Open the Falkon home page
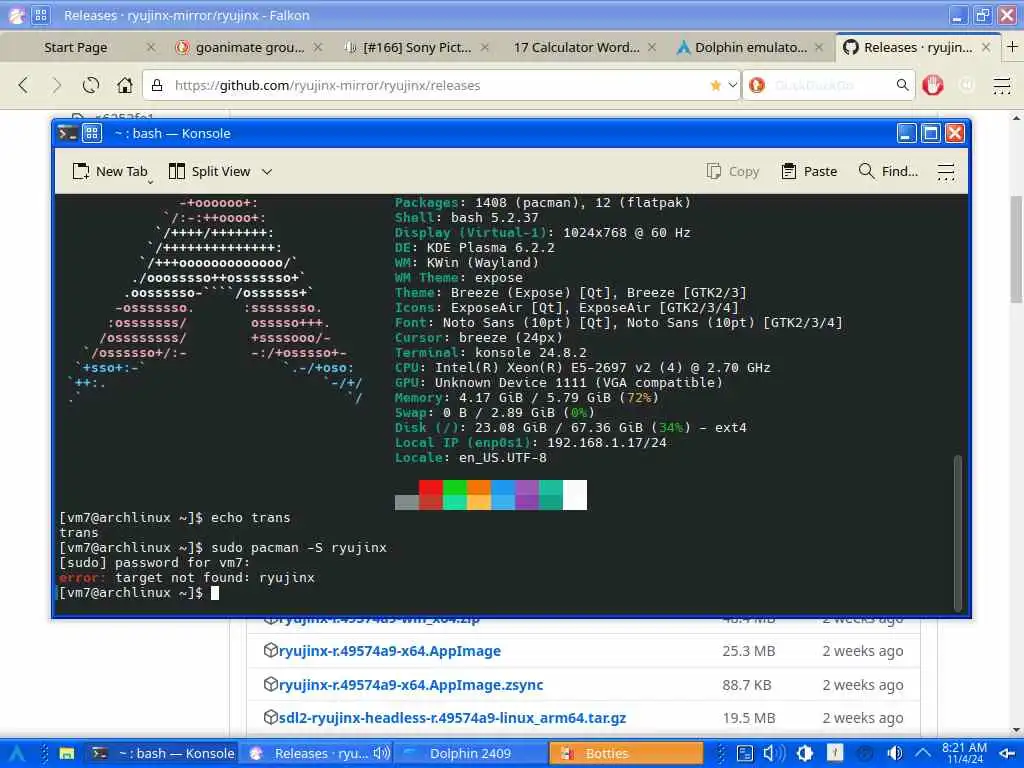1024x768 pixels. (x=125, y=85)
